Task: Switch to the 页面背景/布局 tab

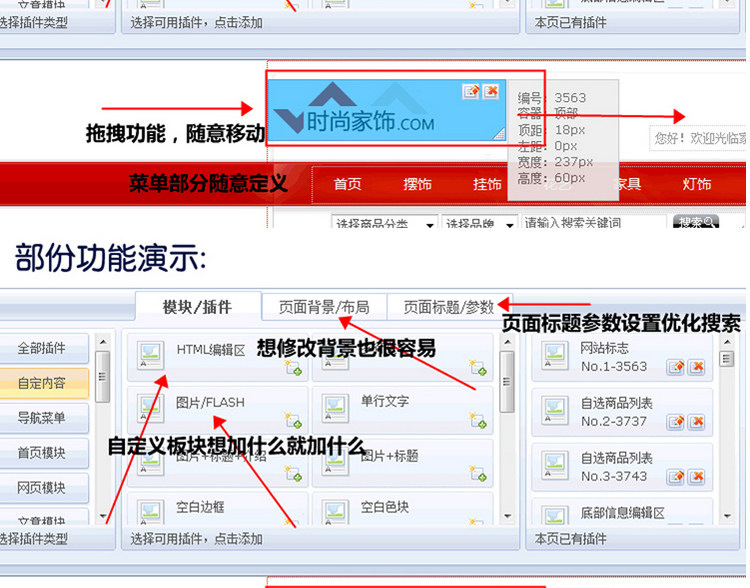Action: coord(324,307)
